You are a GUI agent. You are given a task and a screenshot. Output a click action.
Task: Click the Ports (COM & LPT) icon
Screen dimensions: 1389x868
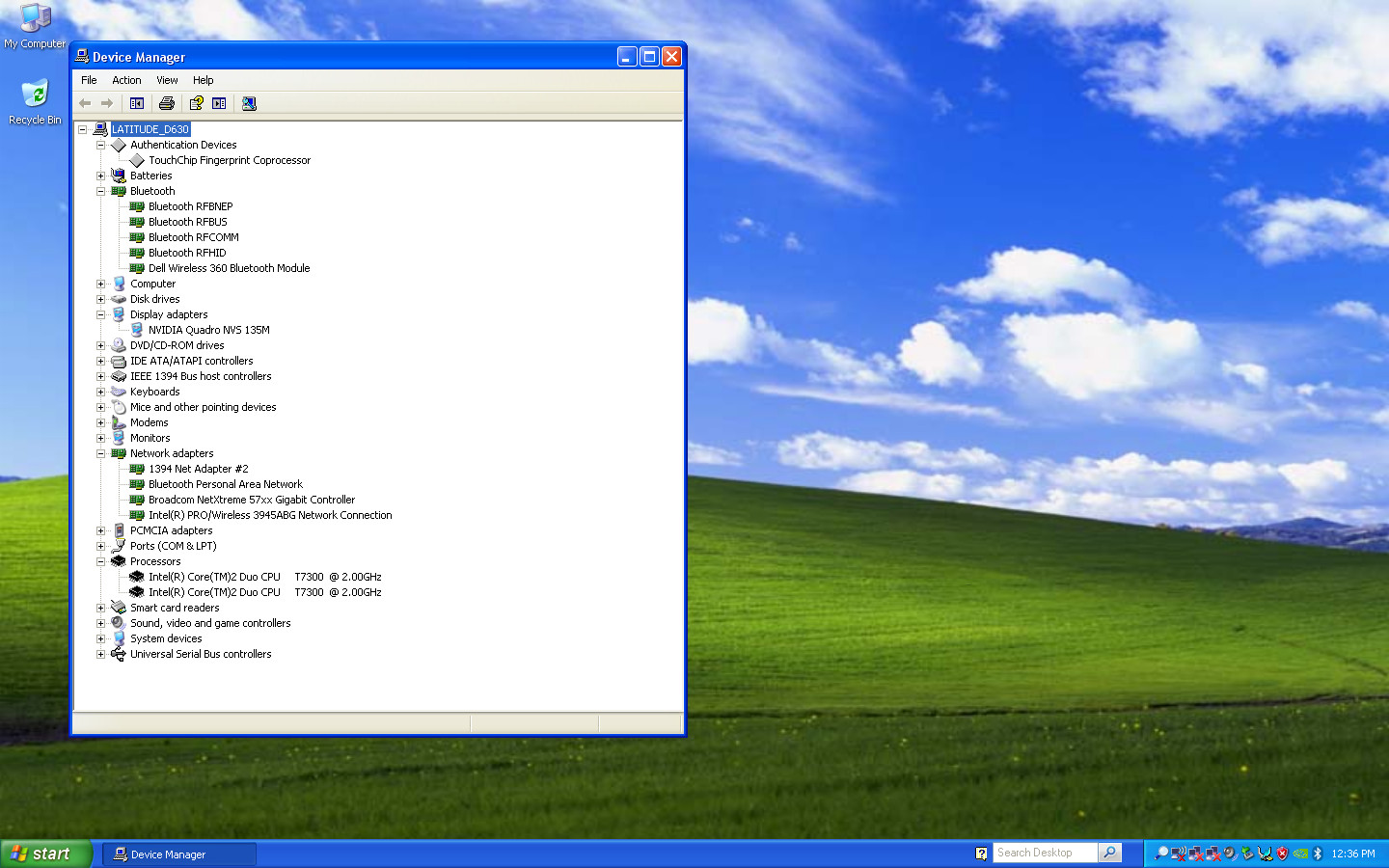pos(119,546)
